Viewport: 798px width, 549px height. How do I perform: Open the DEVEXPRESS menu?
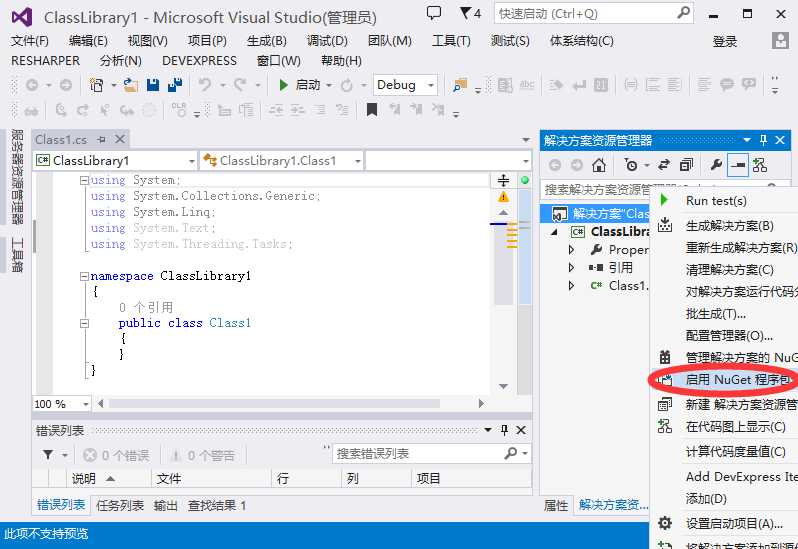click(199, 61)
